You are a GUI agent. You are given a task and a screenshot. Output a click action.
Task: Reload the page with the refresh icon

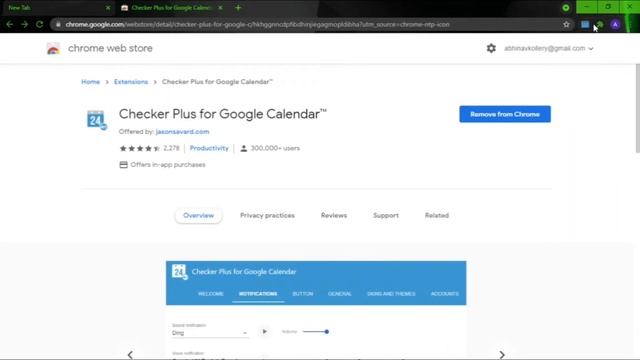(39, 24)
